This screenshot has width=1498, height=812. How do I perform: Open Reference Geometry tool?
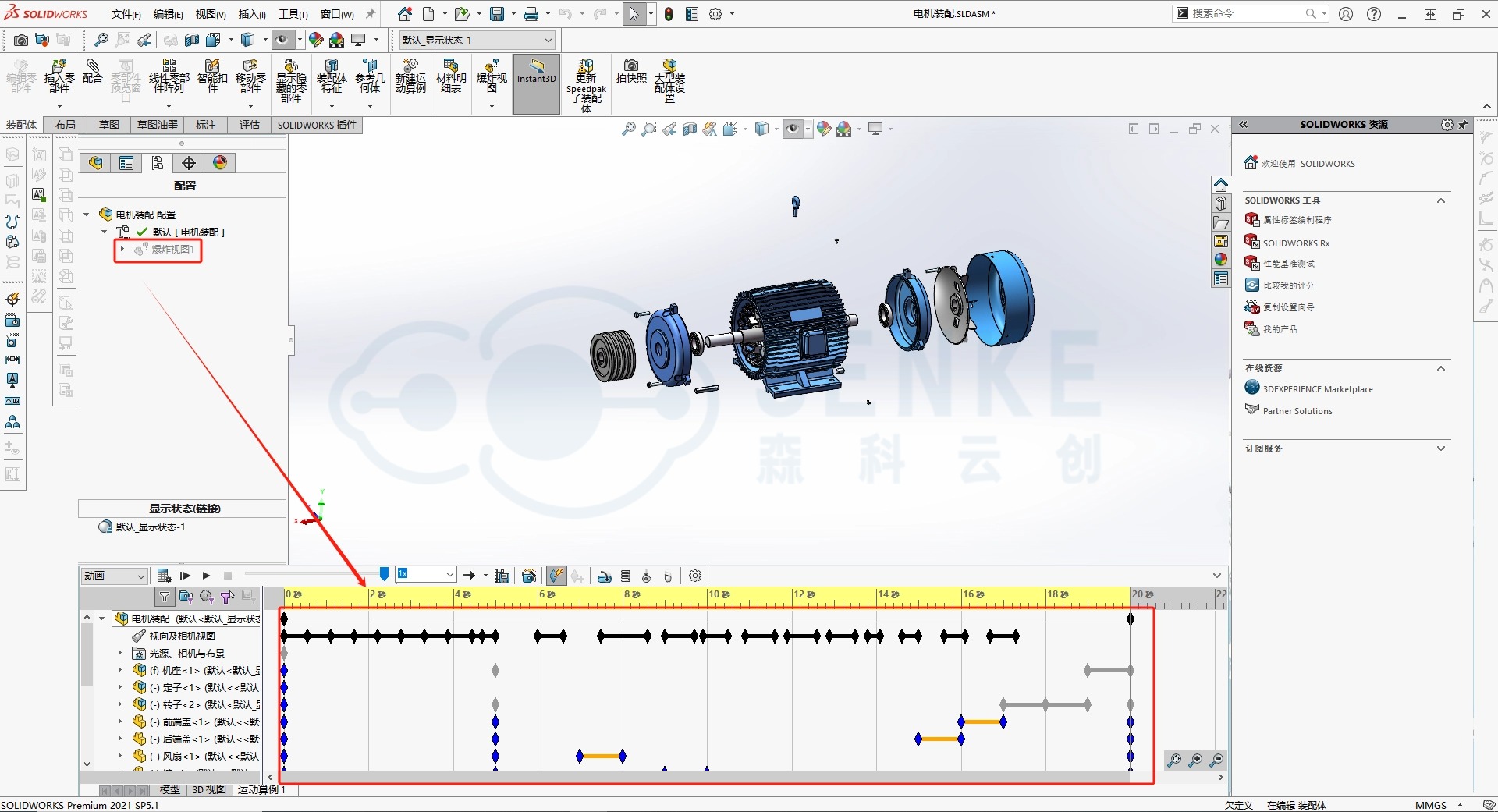pyautogui.click(x=370, y=76)
